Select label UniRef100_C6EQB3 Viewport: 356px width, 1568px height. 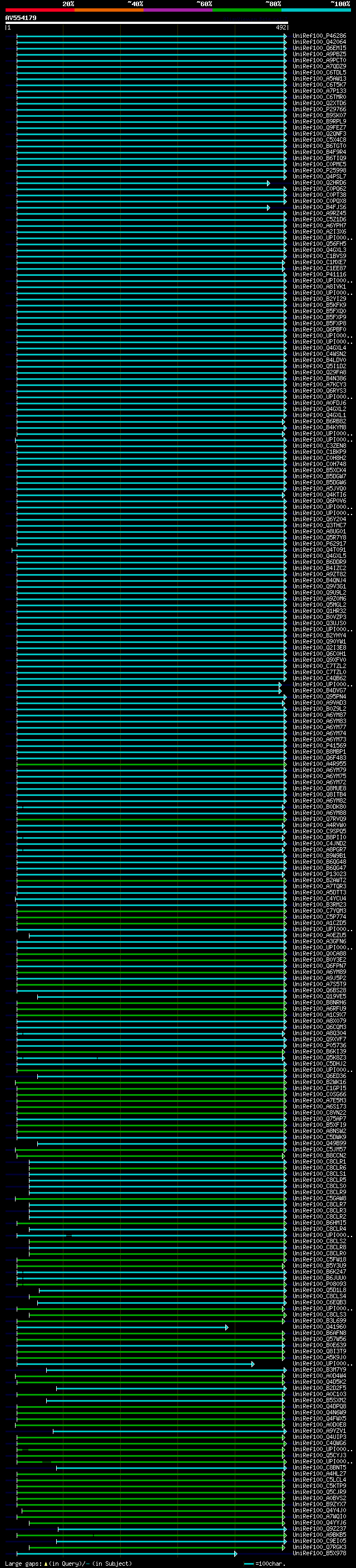pos(319,1303)
